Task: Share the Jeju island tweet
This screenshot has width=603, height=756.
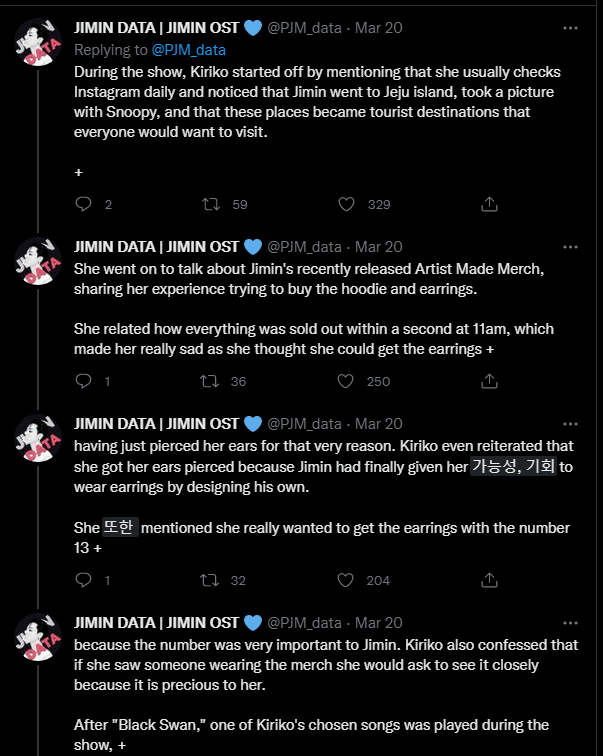Action: click(x=489, y=204)
